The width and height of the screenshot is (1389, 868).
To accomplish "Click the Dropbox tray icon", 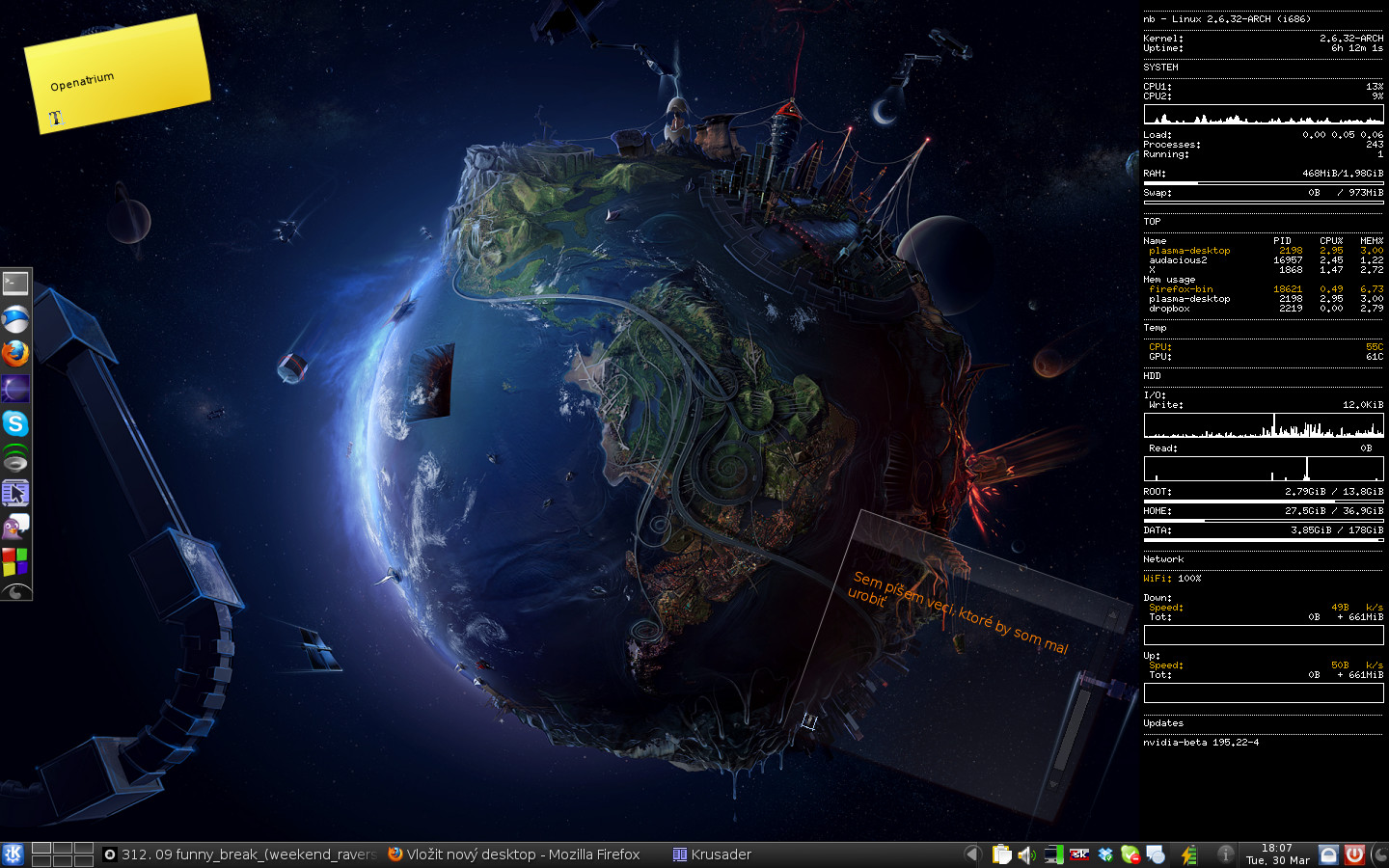I will click(1105, 854).
